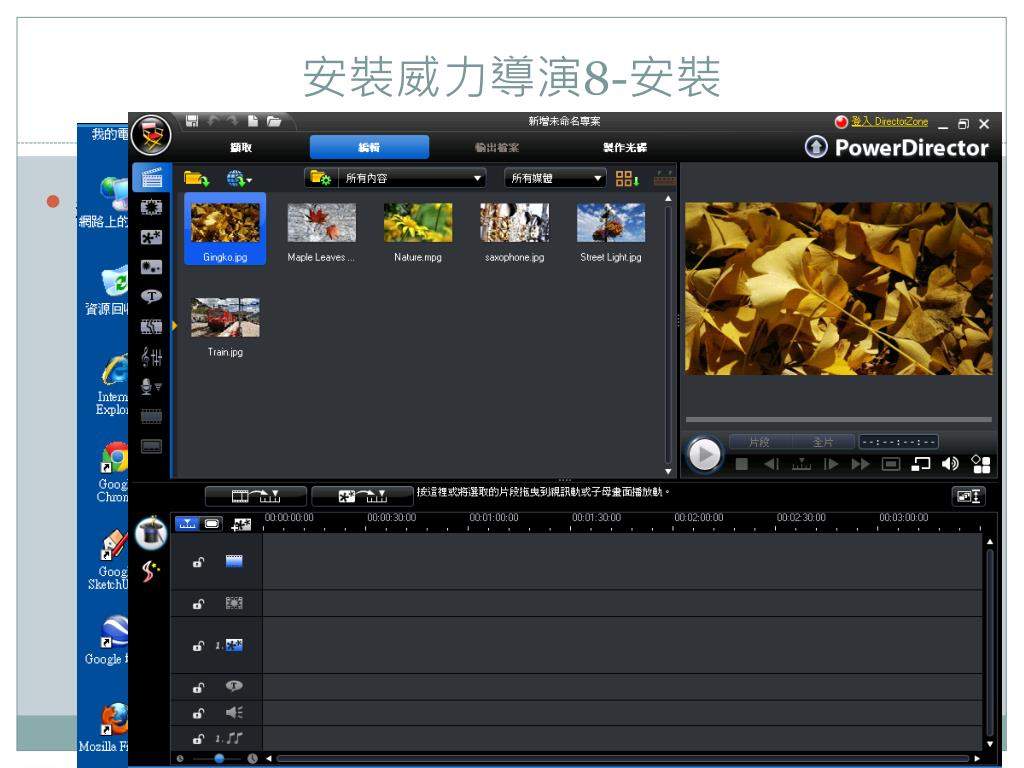Click the timeline size toggle button at right
Screen dimensions: 1024x768
click(968, 496)
